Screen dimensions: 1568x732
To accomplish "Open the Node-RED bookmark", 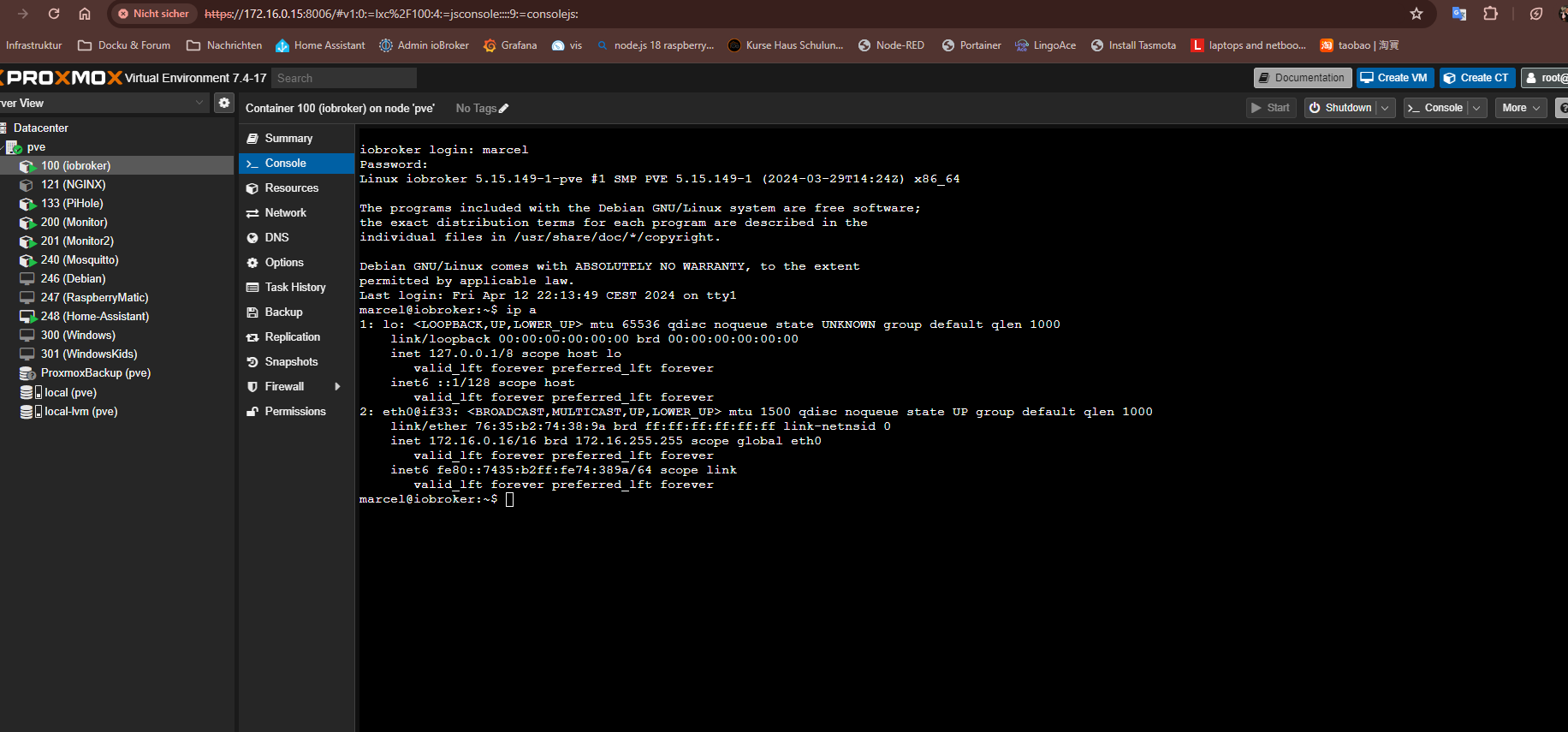I will [x=891, y=45].
